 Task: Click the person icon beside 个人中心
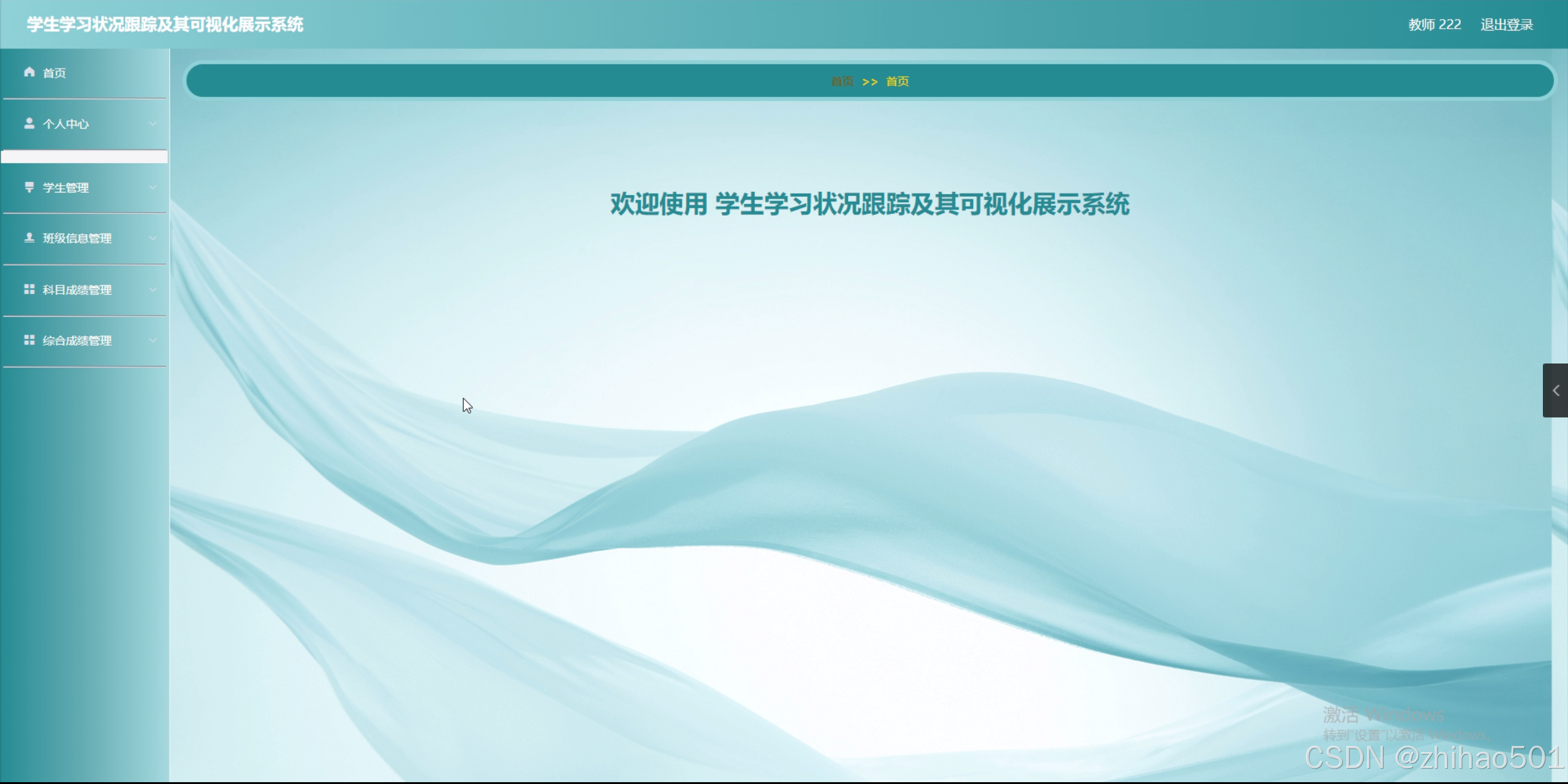[x=29, y=123]
